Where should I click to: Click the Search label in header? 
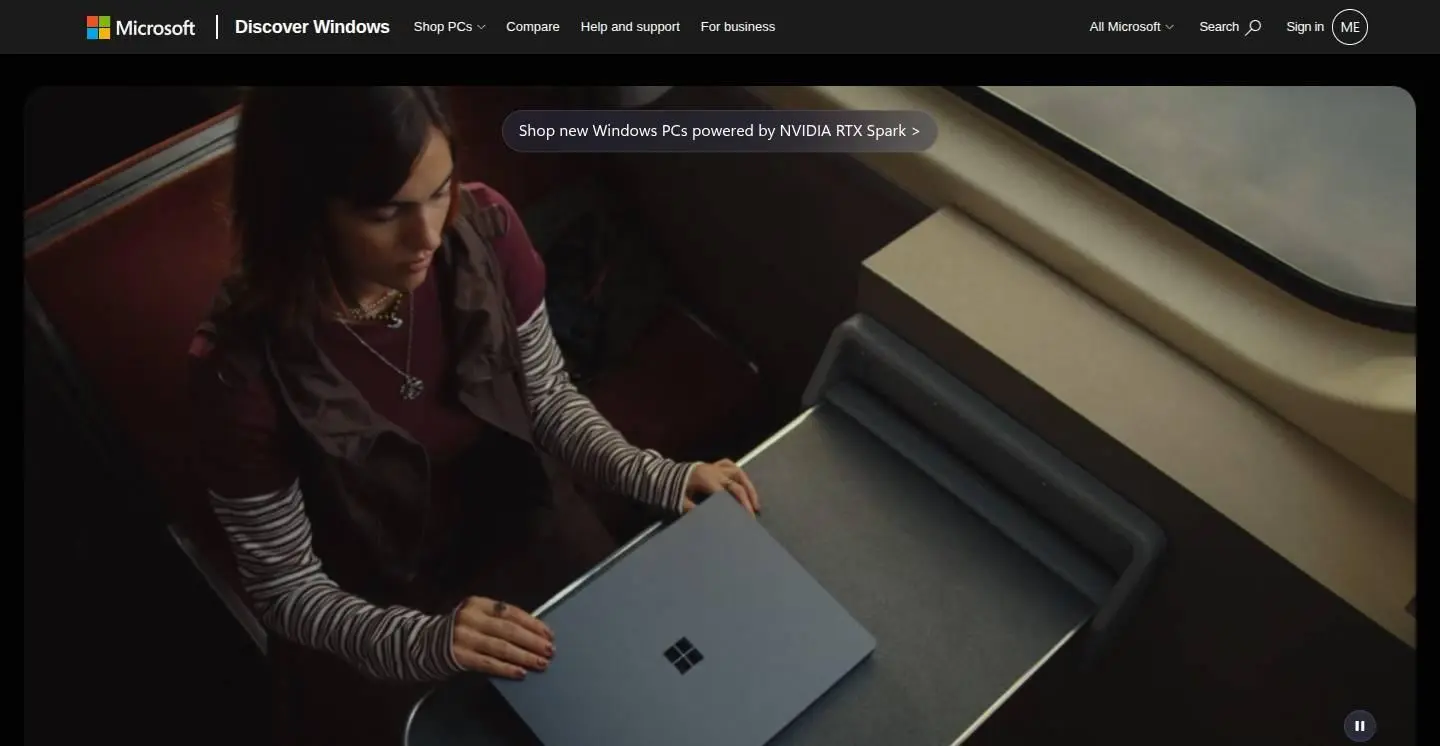pyautogui.click(x=1219, y=27)
